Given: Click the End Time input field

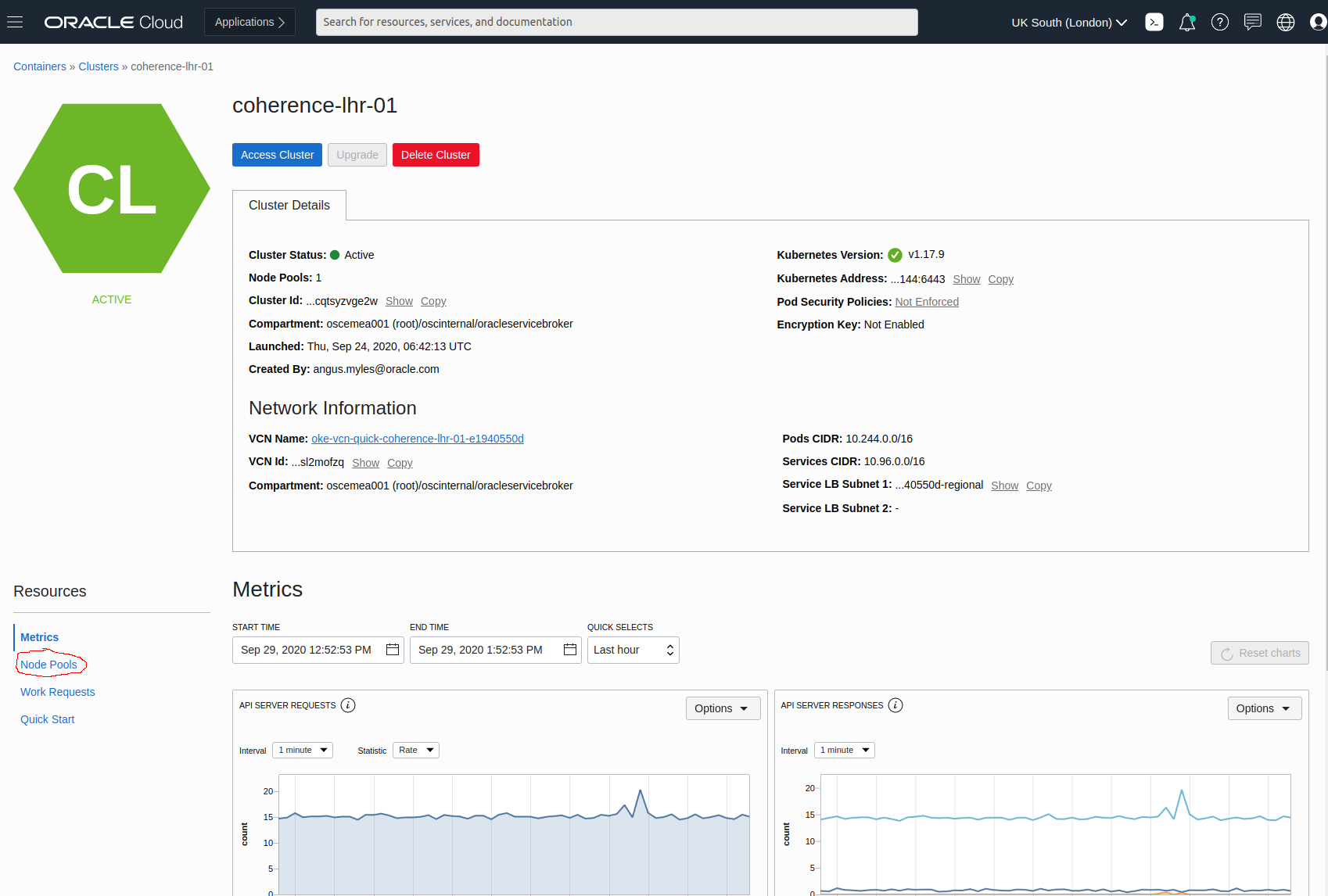Looking at the screenshot, I should (x=496, y=650).
